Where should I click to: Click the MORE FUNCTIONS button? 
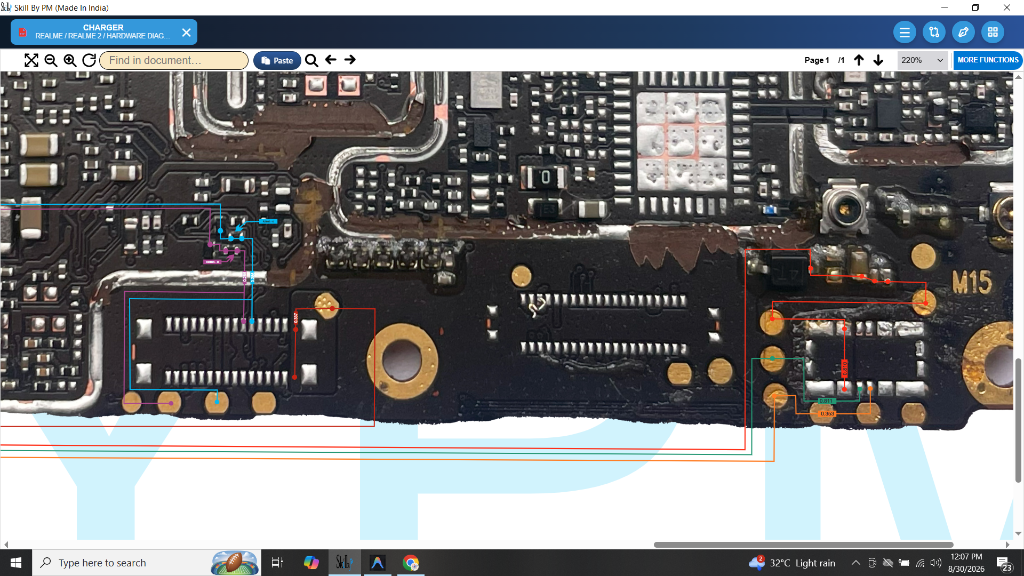[987, 60]
